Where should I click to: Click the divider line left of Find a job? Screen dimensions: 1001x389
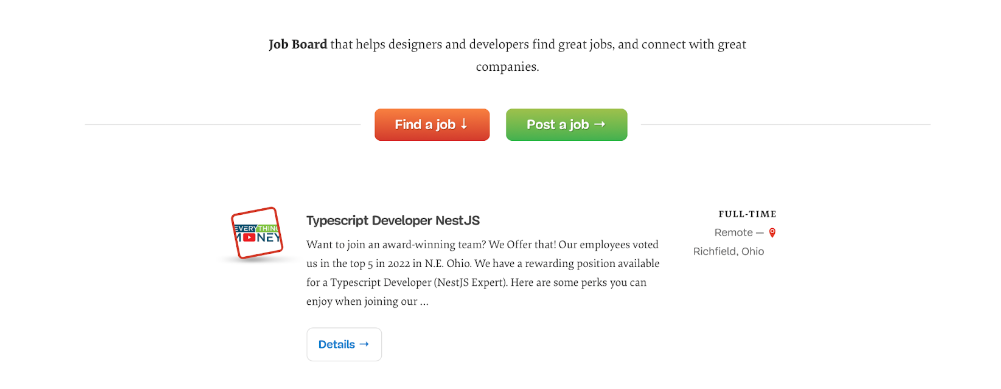point(223,125)
